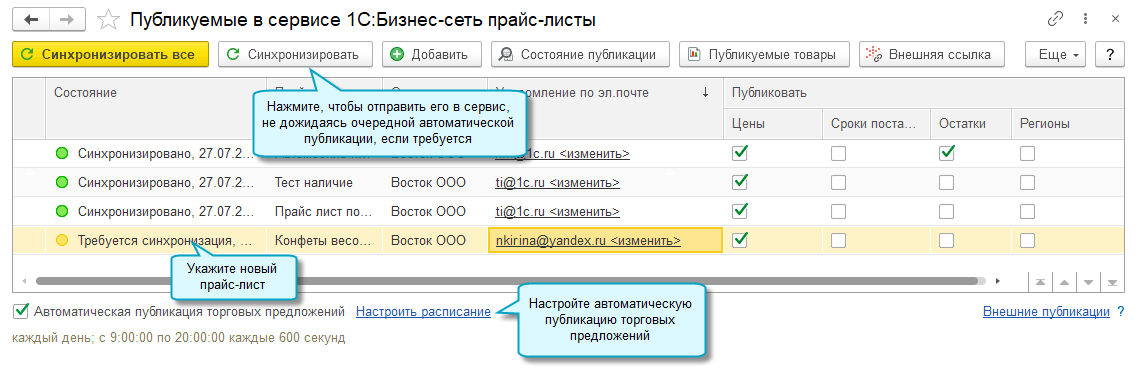Open help with the question mark button

1110,55
